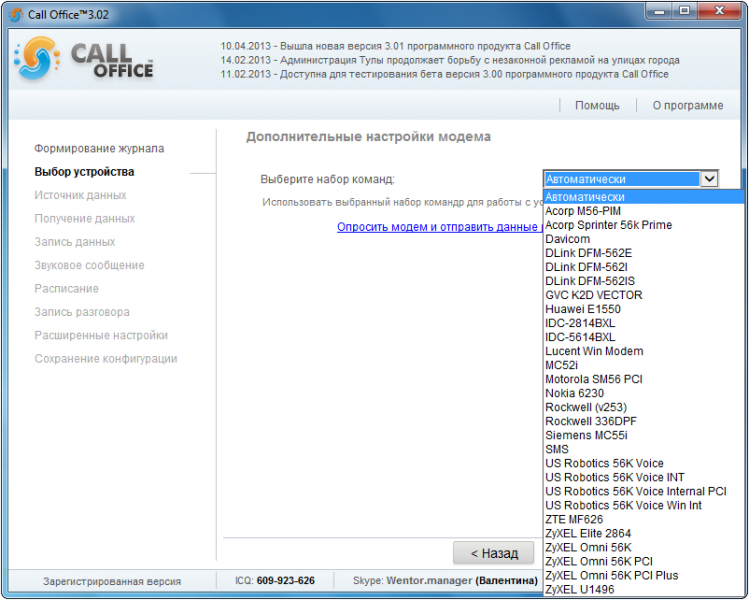This screenshot has height=600, width=749.
Task: Click the Call Office logo icon
Action: click(x=37, y=59)
